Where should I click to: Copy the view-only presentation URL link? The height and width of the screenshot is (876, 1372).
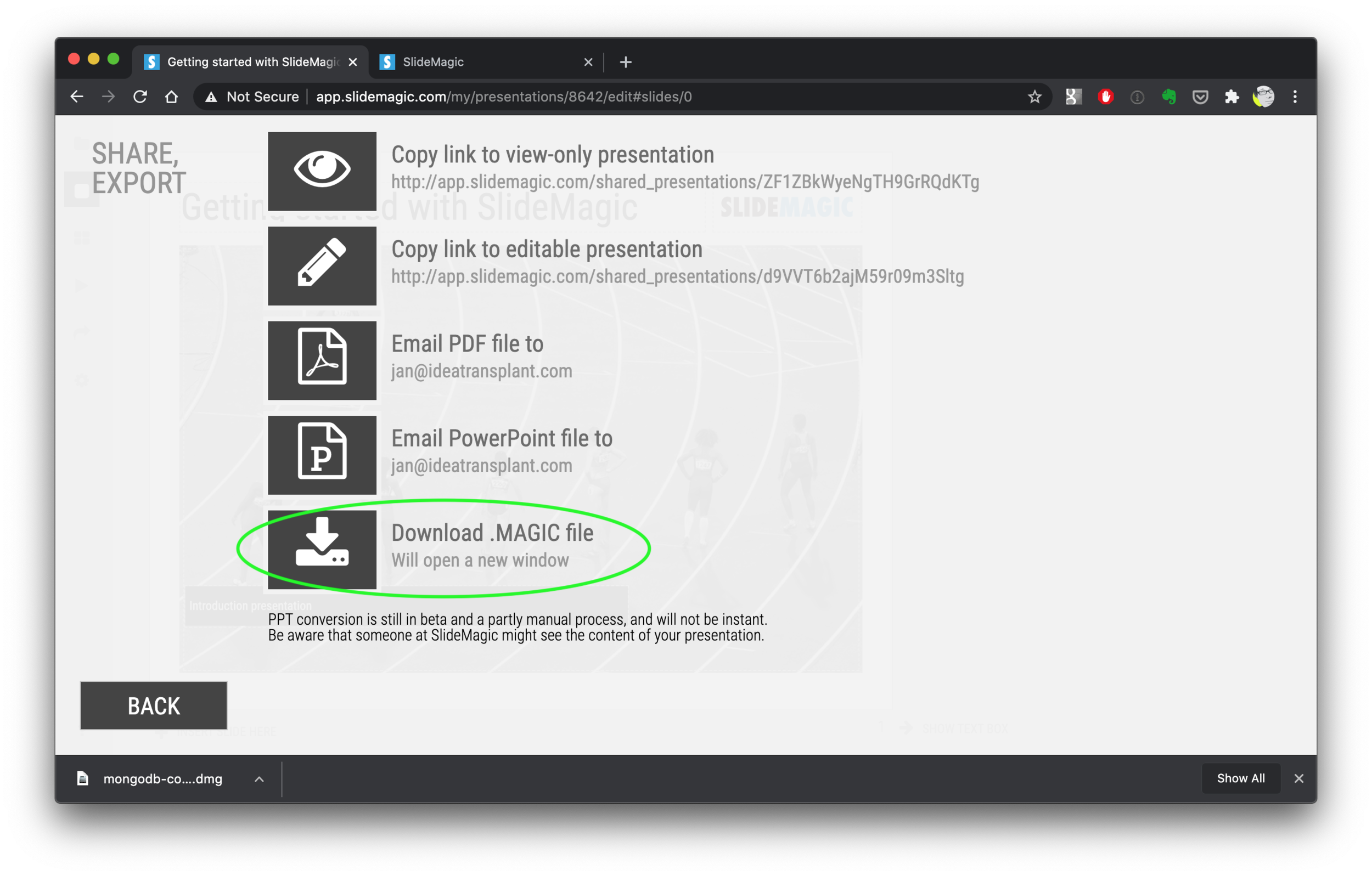tap(685, 182)
